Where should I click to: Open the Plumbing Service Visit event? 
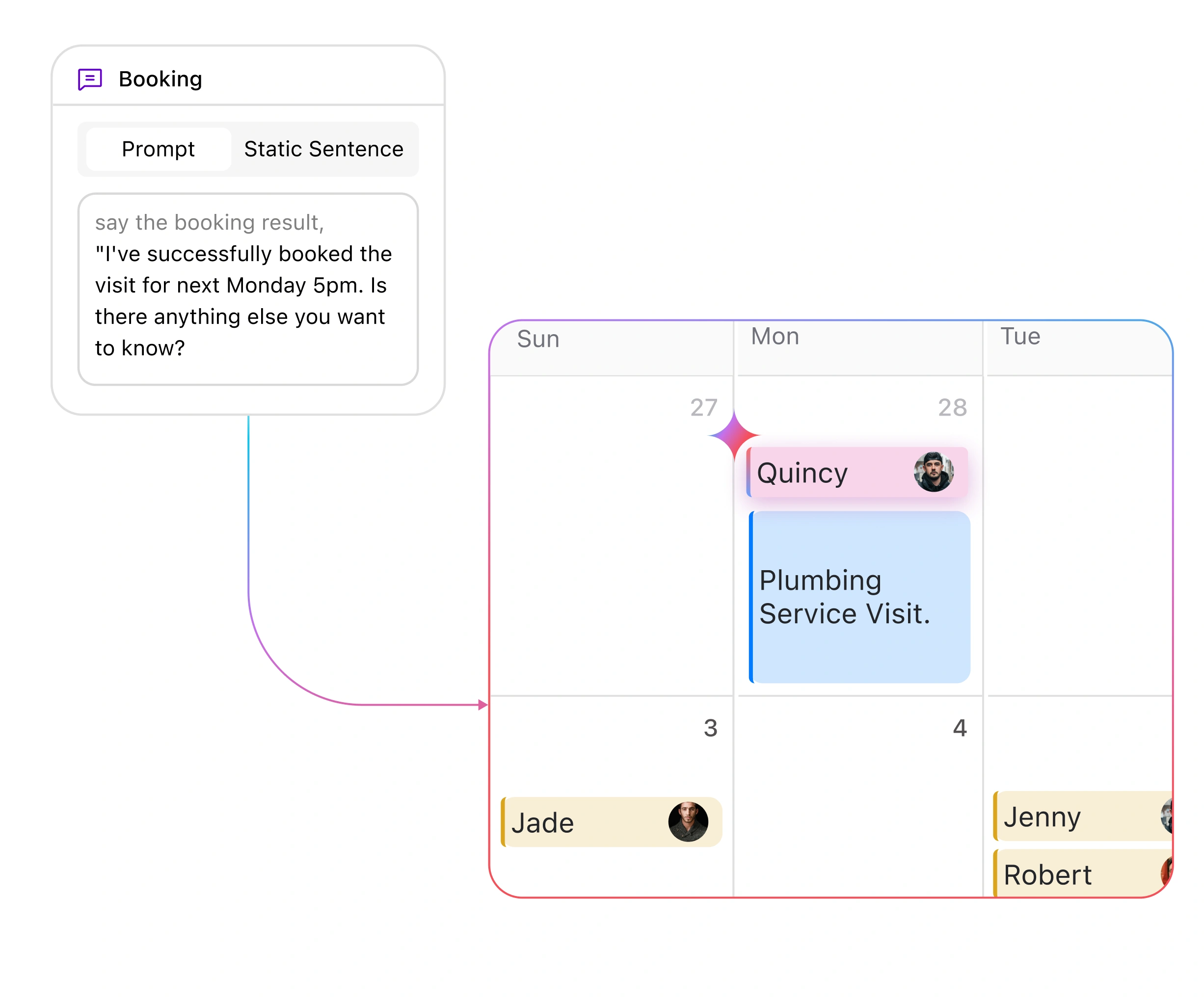pyautogui.click(x=860, y=597)
